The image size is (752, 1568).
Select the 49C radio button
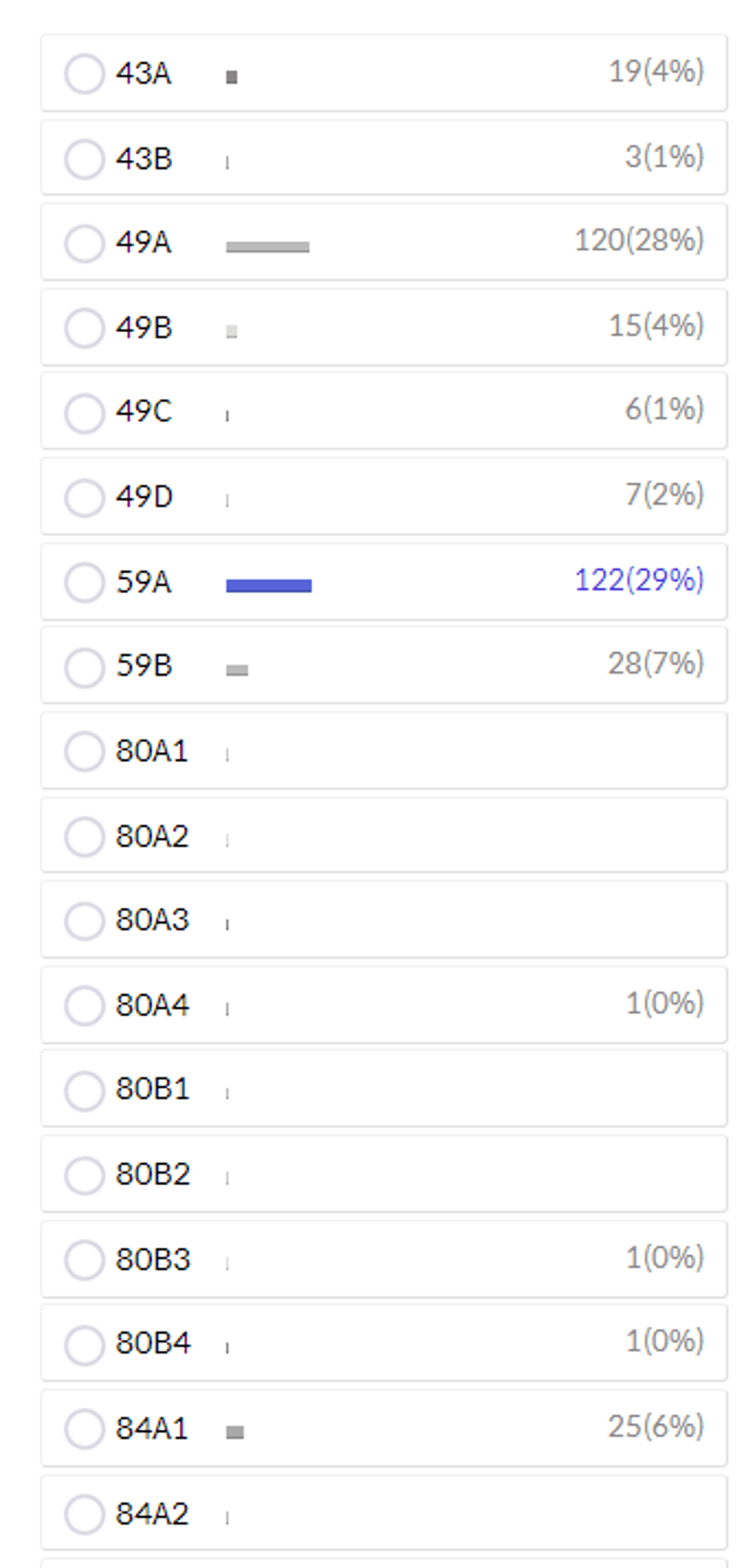click(85, 412)
